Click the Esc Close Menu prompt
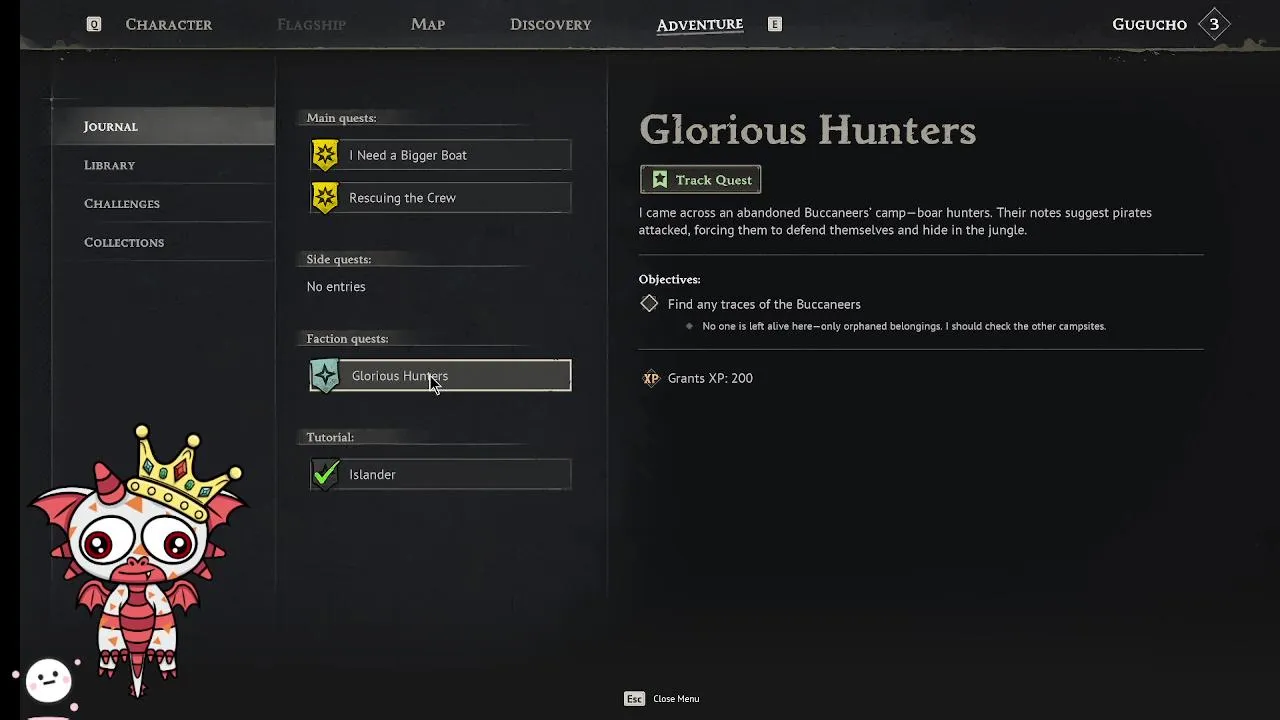This screenshot has height=720, width=1280. click(x=662, y=699)
